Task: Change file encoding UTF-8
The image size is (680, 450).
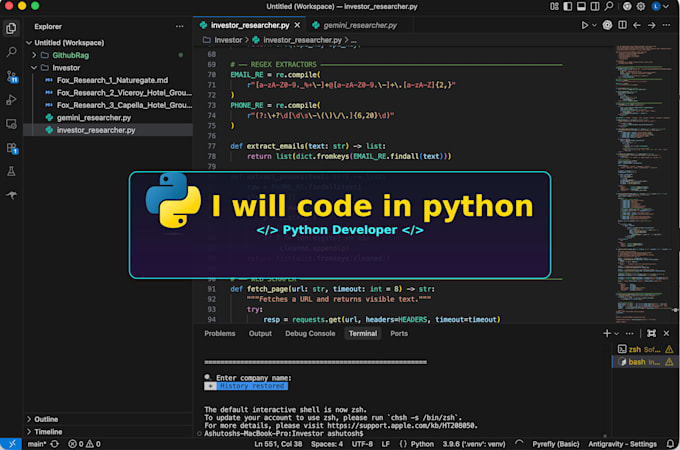Action: point(362,444)
